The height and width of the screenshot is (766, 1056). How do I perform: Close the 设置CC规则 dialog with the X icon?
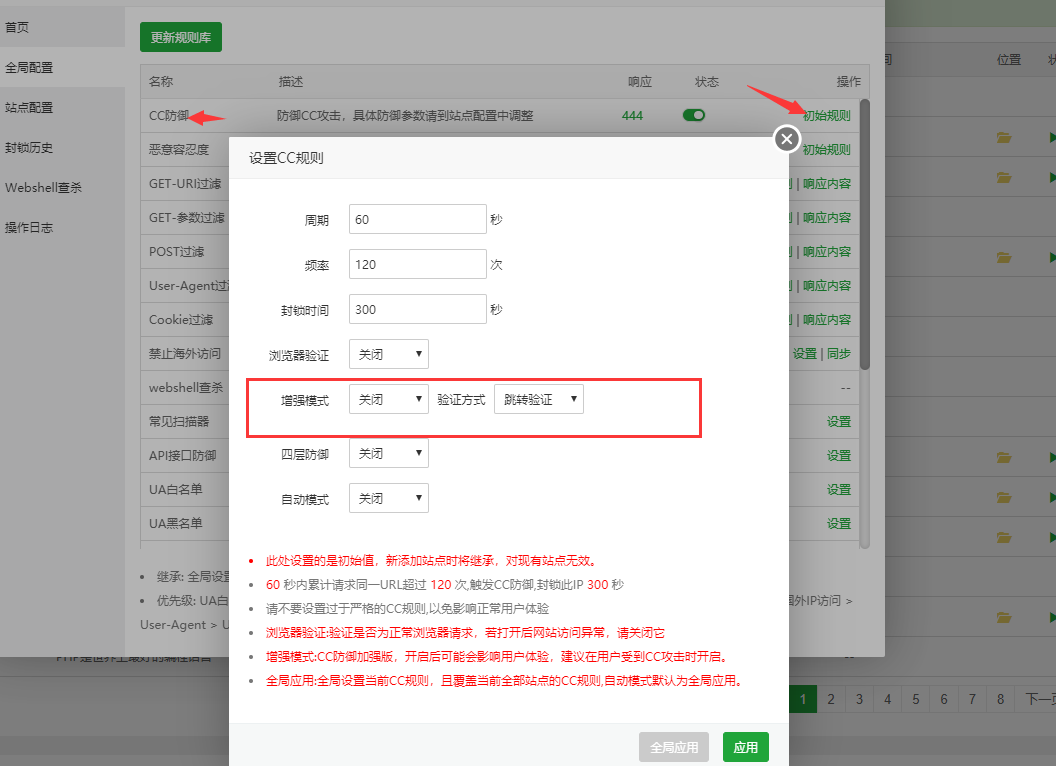[787, 139]
